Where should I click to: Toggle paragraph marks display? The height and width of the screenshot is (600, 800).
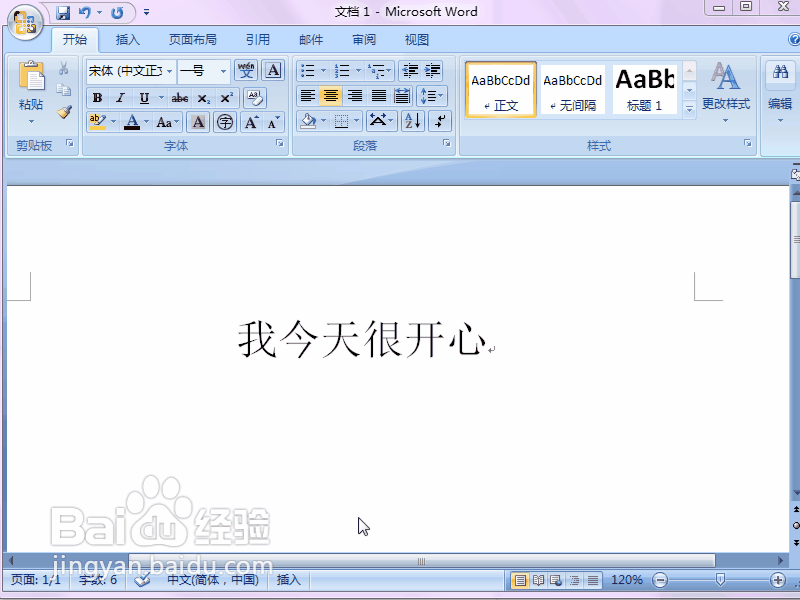(440, 121)
